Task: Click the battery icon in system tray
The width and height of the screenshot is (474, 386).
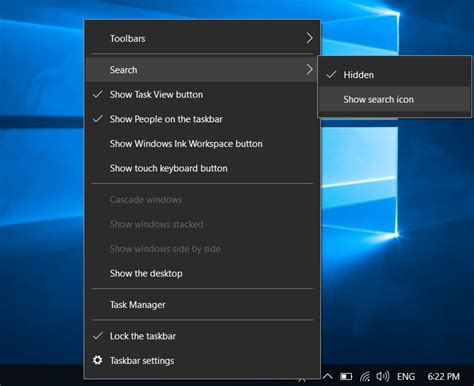Action: tap(346, 377)
